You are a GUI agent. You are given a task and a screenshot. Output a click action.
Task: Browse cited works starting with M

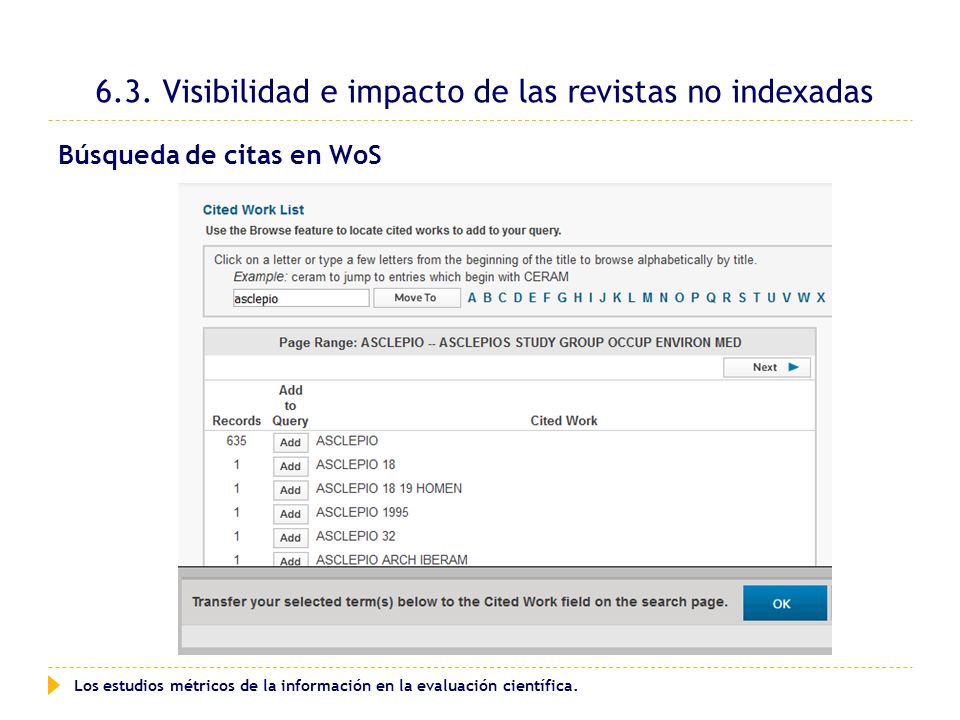647,298
